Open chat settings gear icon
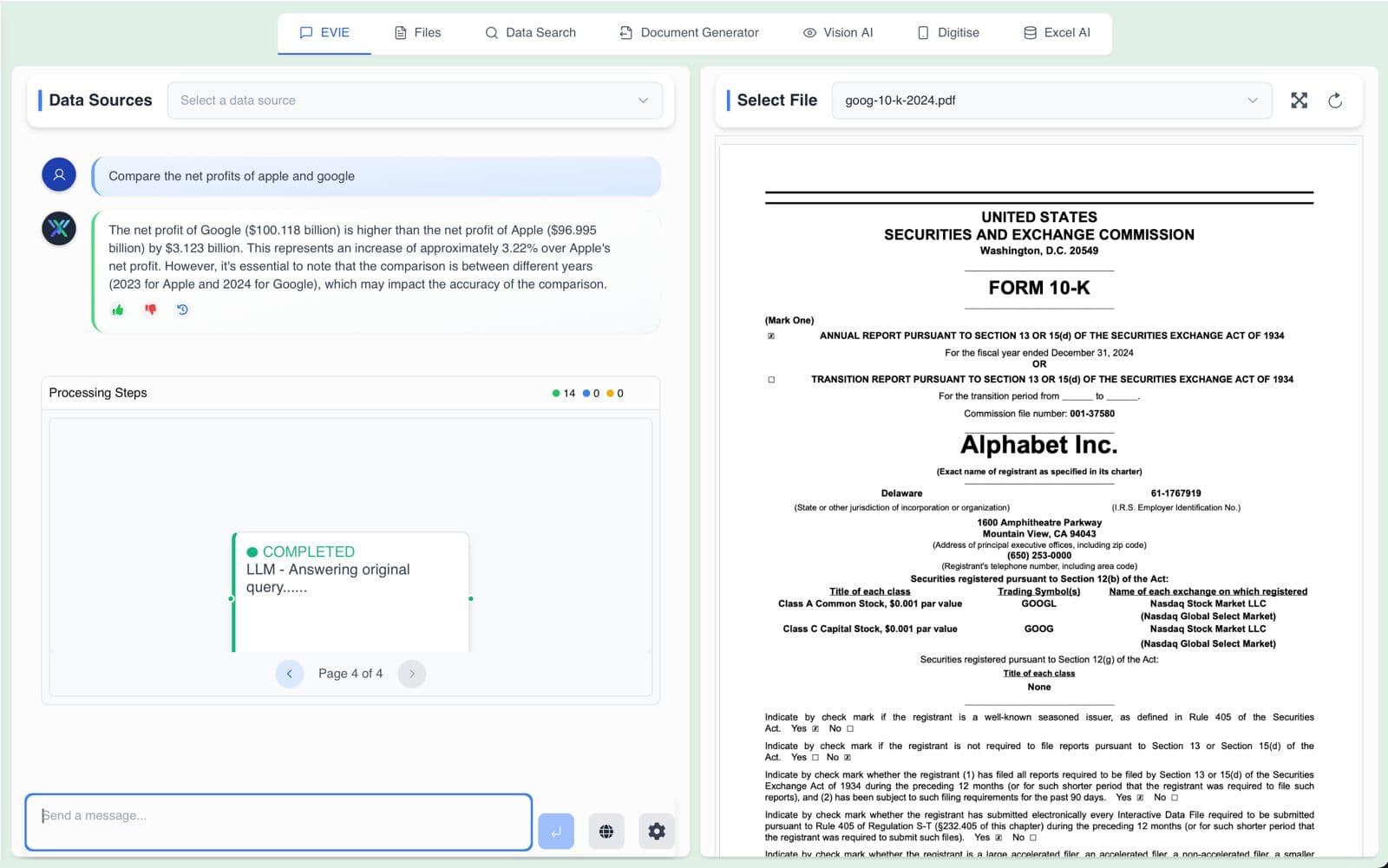The height and width of the screenshot is (868, 1388). pos(657,831)
